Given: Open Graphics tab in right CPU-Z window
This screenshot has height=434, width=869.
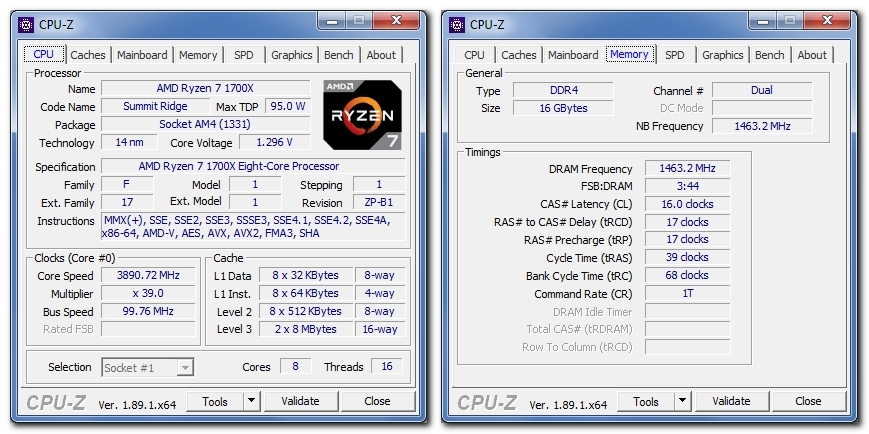Looking at the screenshot, I should pyautogui.click(x=723, y=55).
